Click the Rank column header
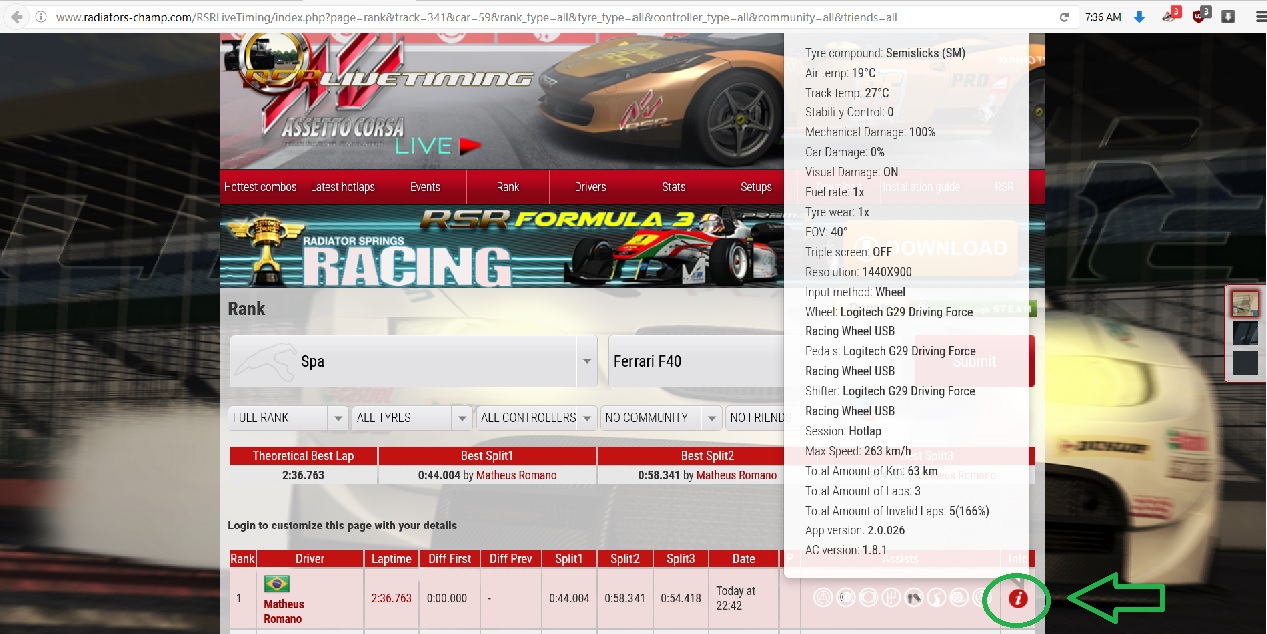This screenshot has width=1267, height=634. [x=242, y=558]
